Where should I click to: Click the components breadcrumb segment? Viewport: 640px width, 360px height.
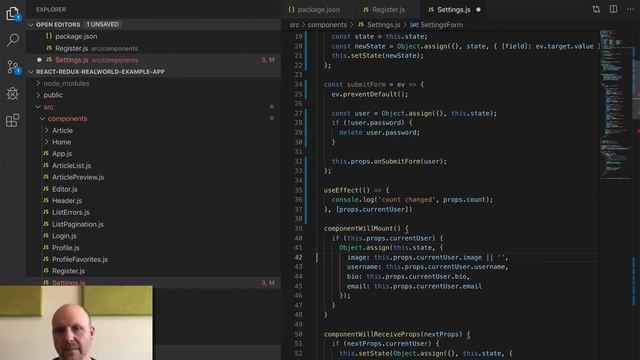327,25
